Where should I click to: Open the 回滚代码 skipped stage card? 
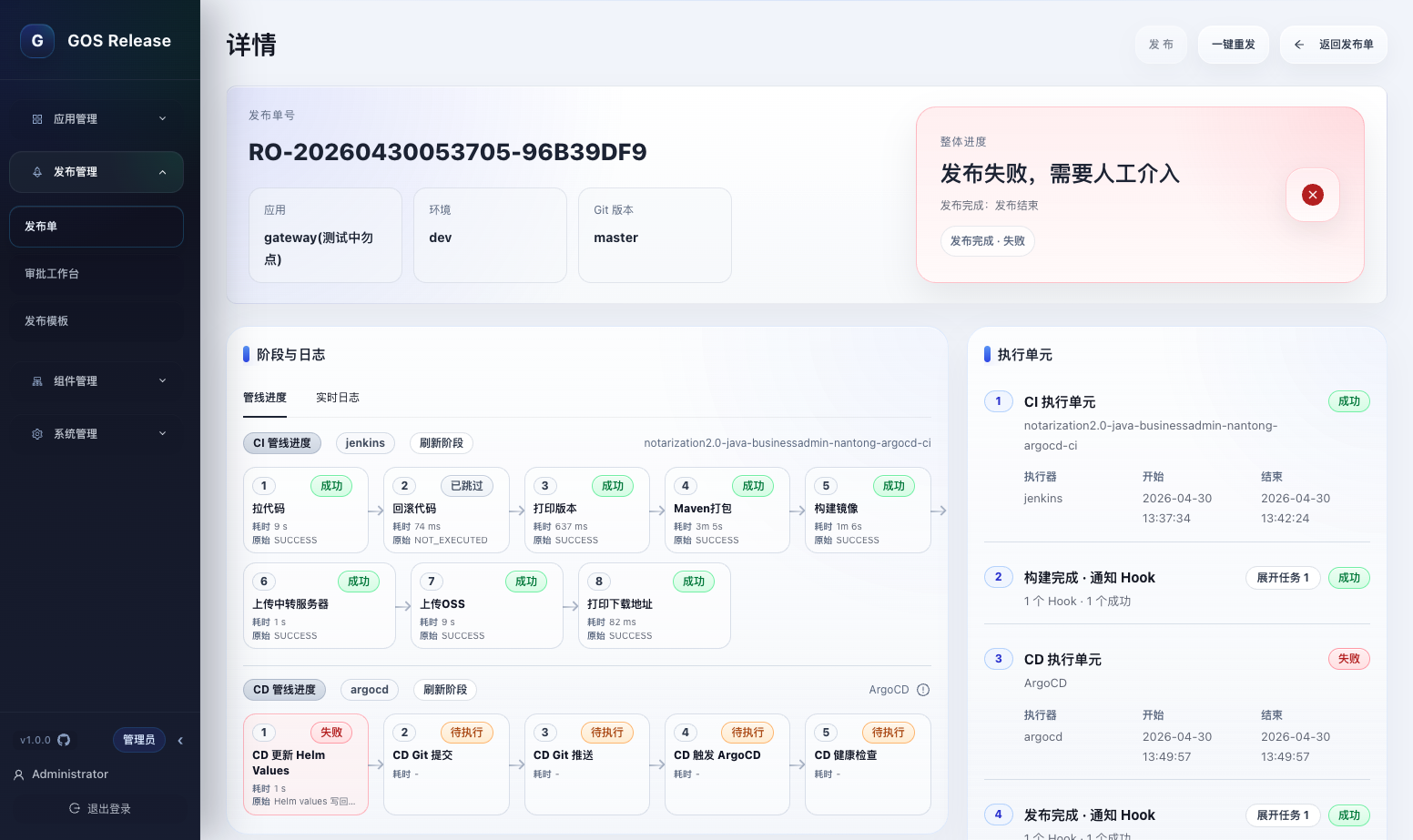tap(446, 511)
